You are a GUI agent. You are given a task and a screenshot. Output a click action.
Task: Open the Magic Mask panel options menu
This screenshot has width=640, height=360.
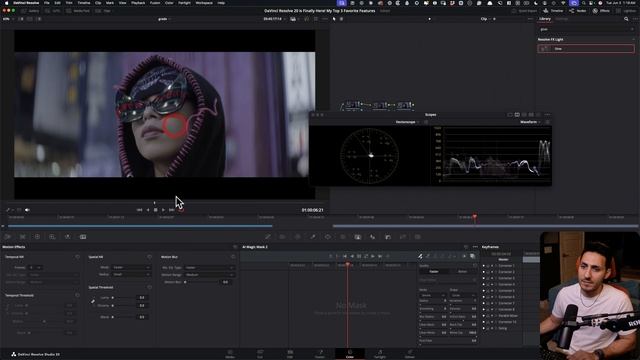[x=475, y=247]
